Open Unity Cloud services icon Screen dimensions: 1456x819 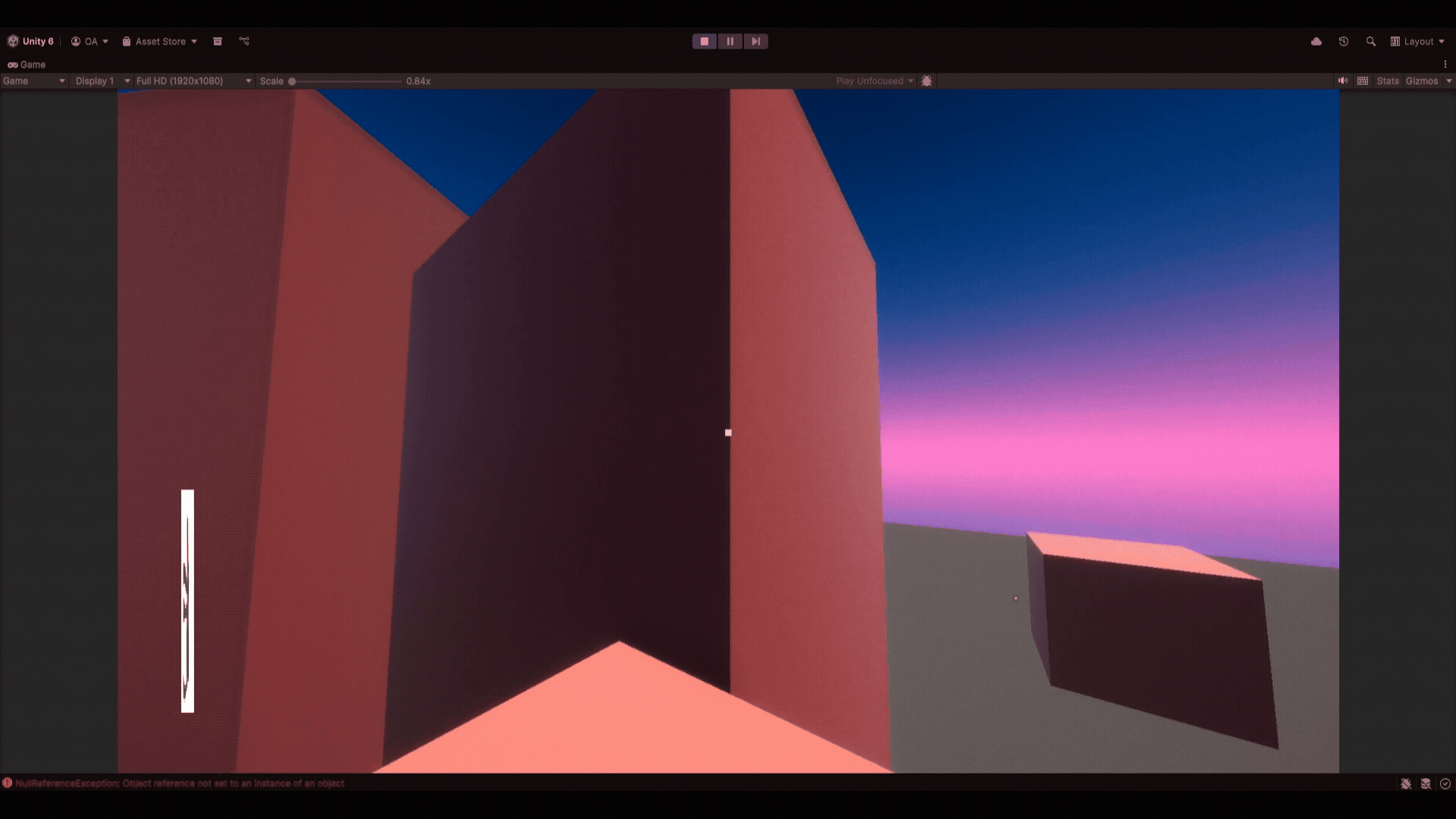1316,42
